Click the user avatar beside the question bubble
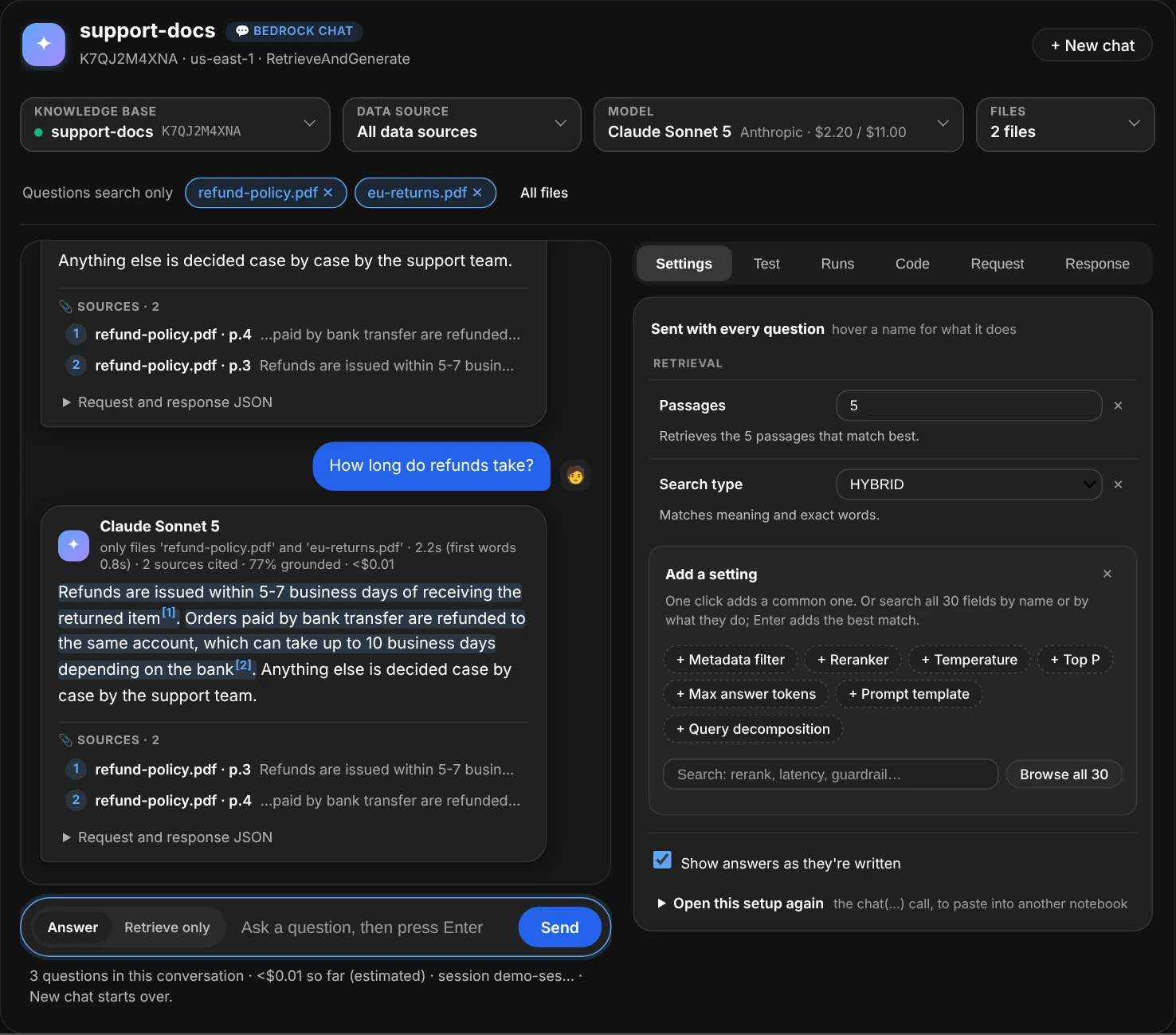Viewport: 1176px width, 1035px height. (x=575, y=475)
